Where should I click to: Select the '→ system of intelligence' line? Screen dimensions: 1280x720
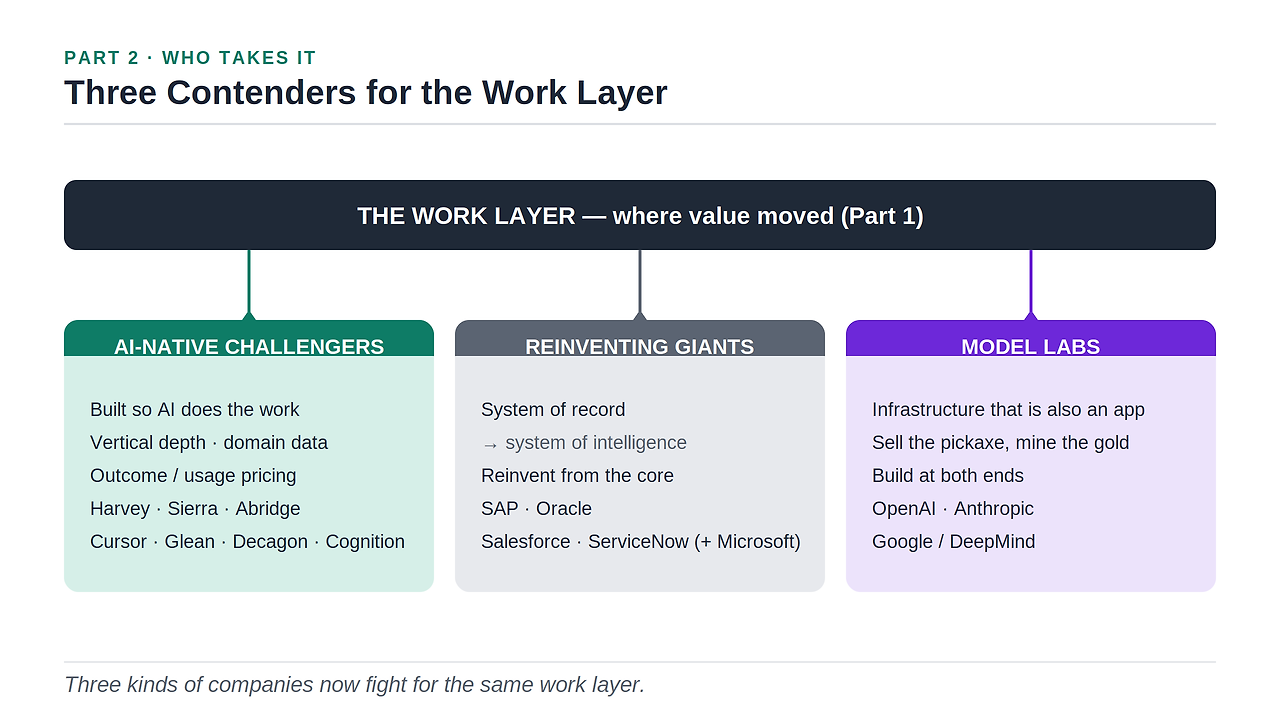pyautogui.click(x=584, y=443)
